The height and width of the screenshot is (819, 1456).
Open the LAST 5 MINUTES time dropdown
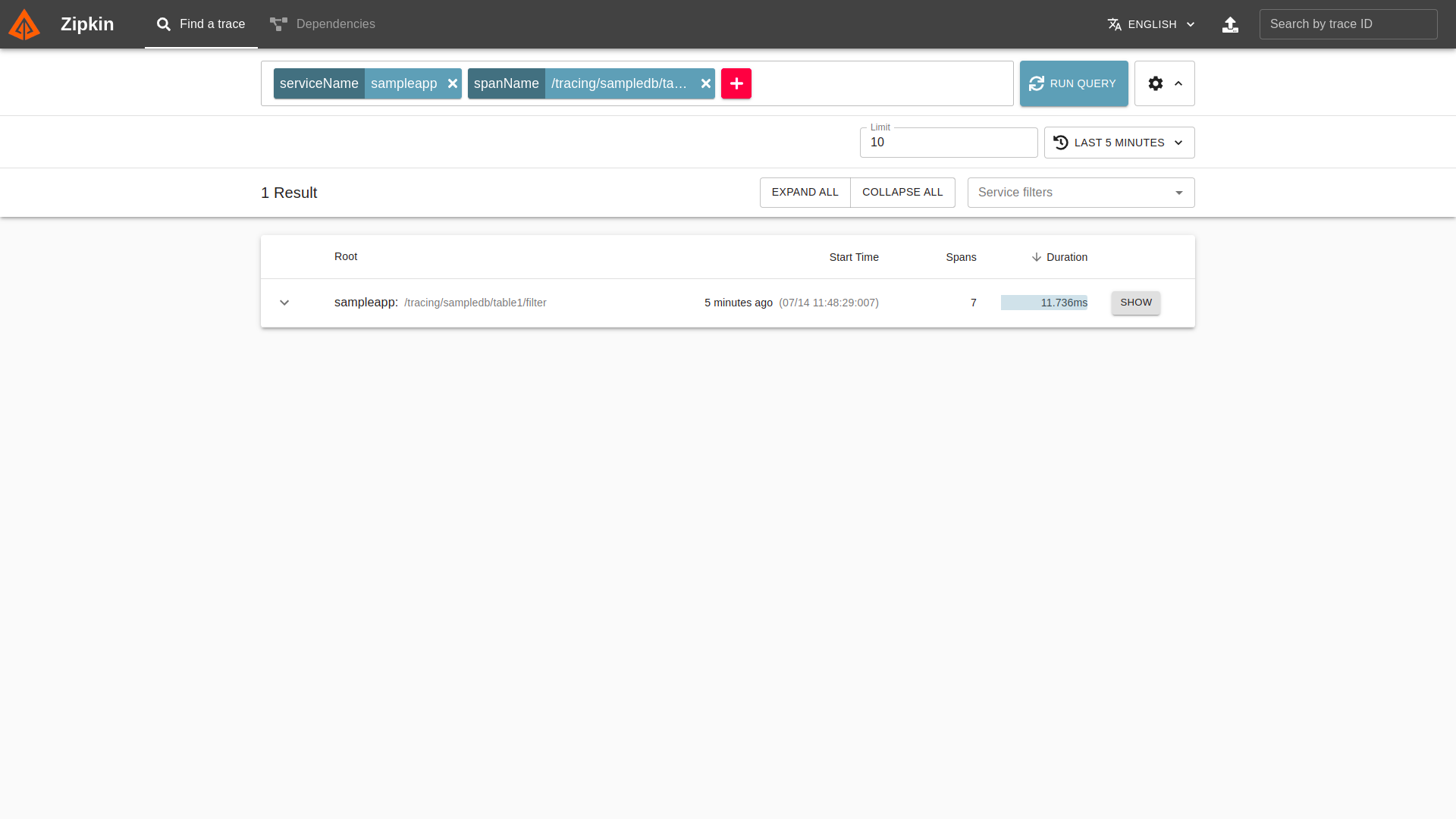coord(1119,143)
